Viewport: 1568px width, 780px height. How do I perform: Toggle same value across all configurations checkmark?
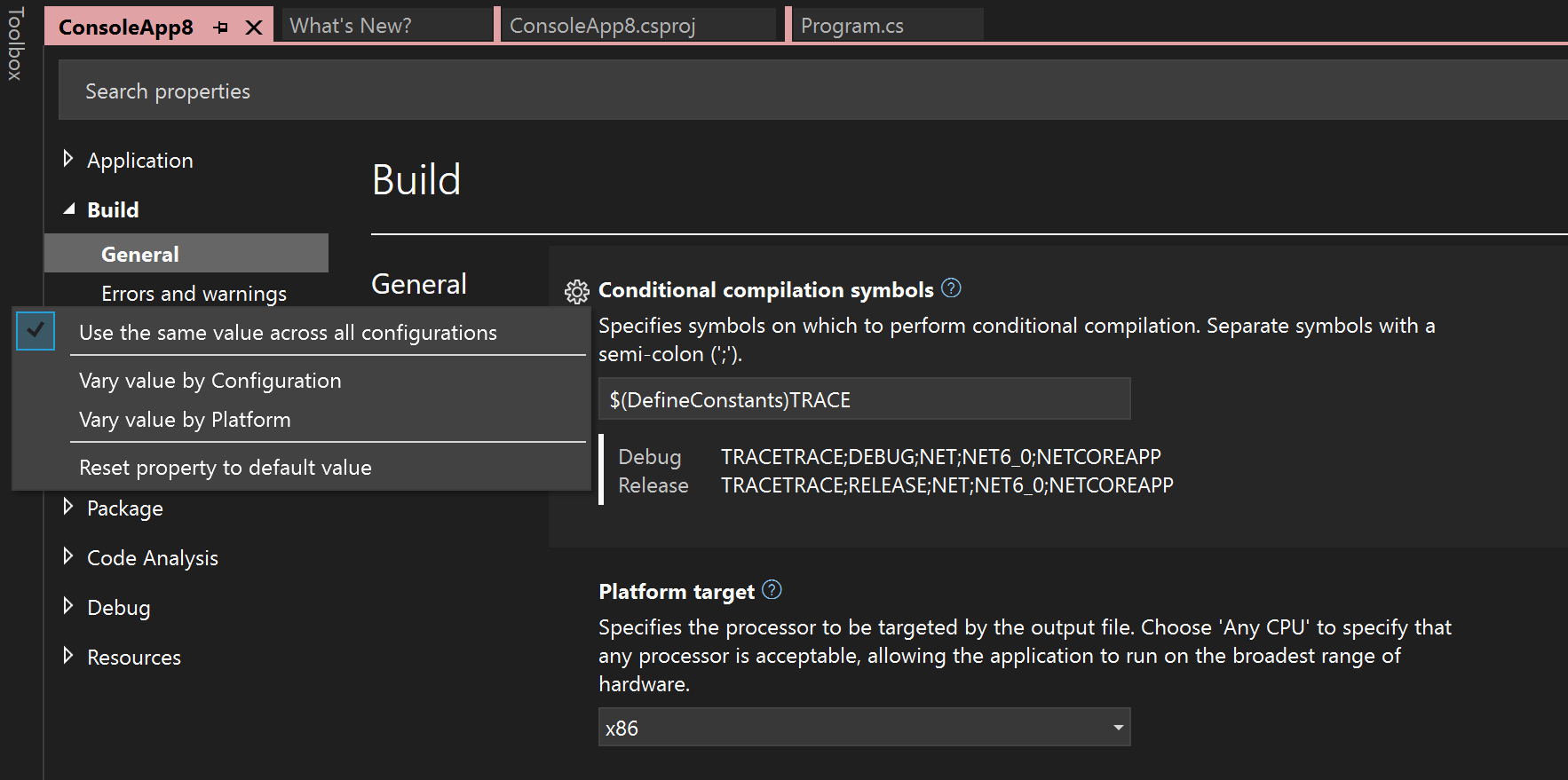36,331
